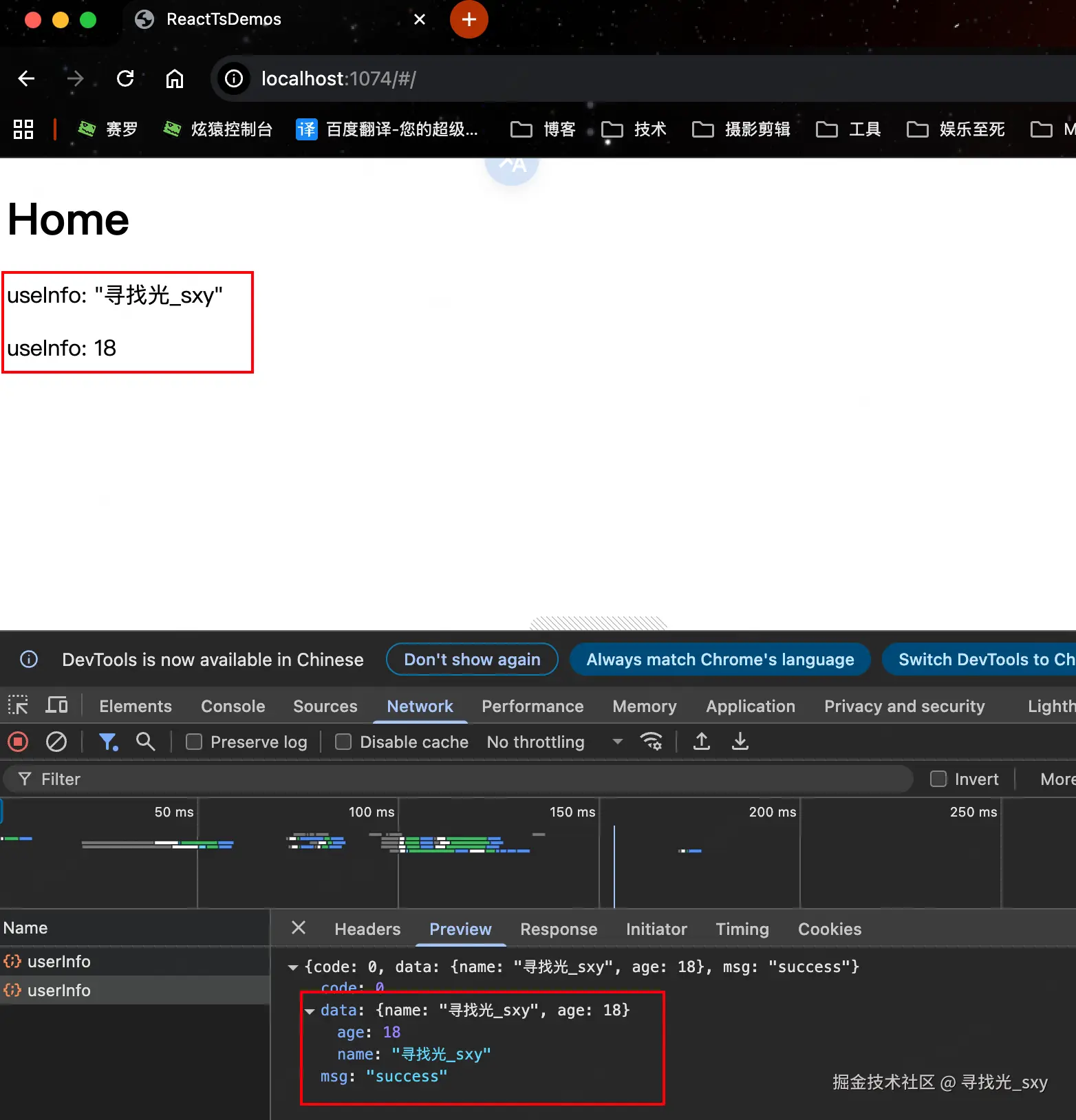The image size is (1076, 1120).
Task: Check the Invert filter checkbox
Action: click(x=938, y=779)
